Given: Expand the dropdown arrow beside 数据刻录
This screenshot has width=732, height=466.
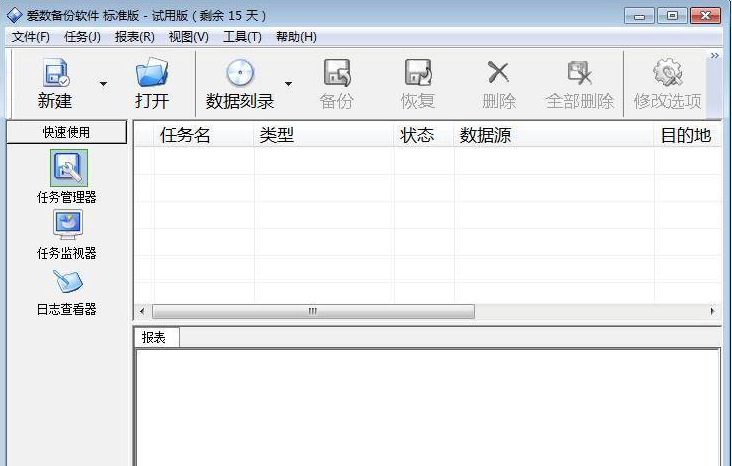Looking at the screenshot, I should (289, 84).
